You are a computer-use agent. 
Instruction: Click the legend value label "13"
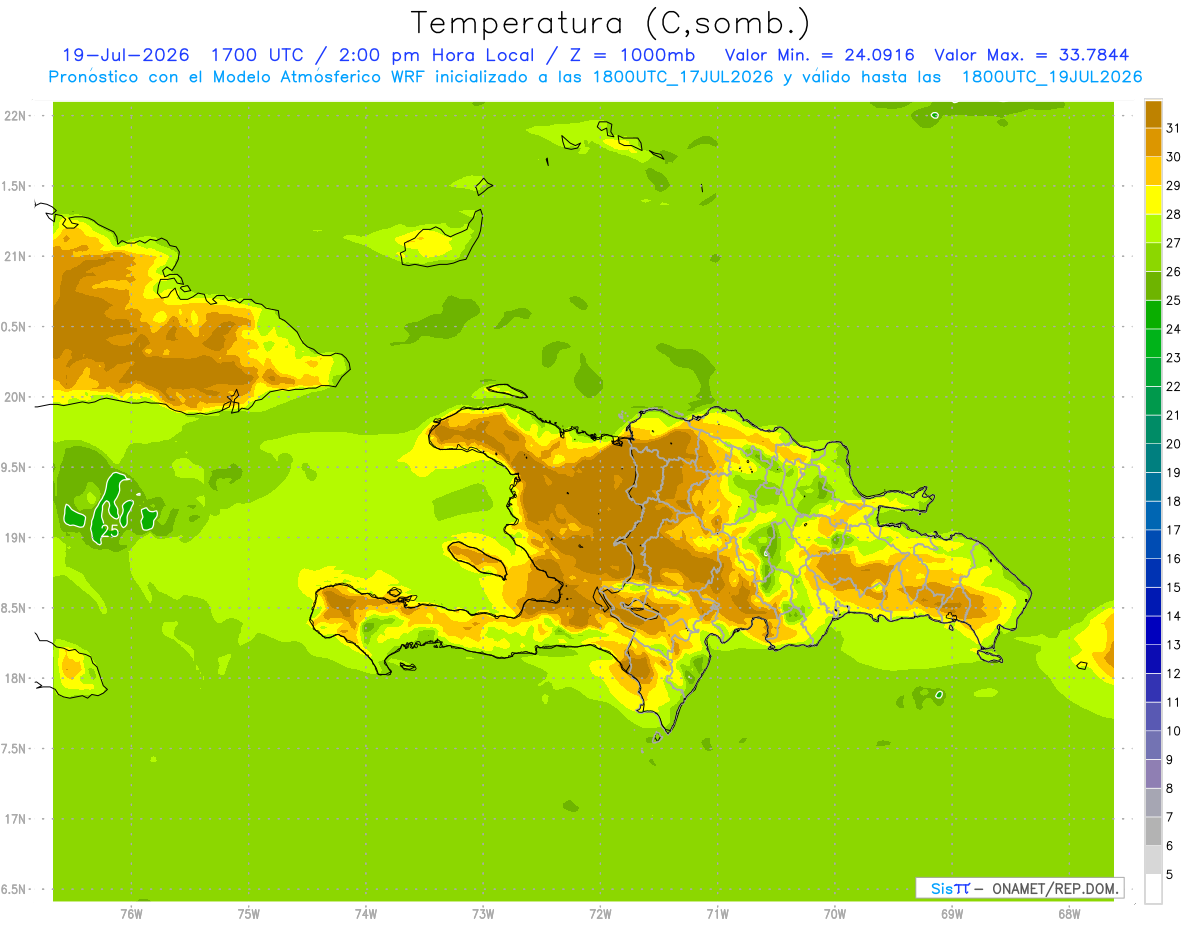(1174, 645)
